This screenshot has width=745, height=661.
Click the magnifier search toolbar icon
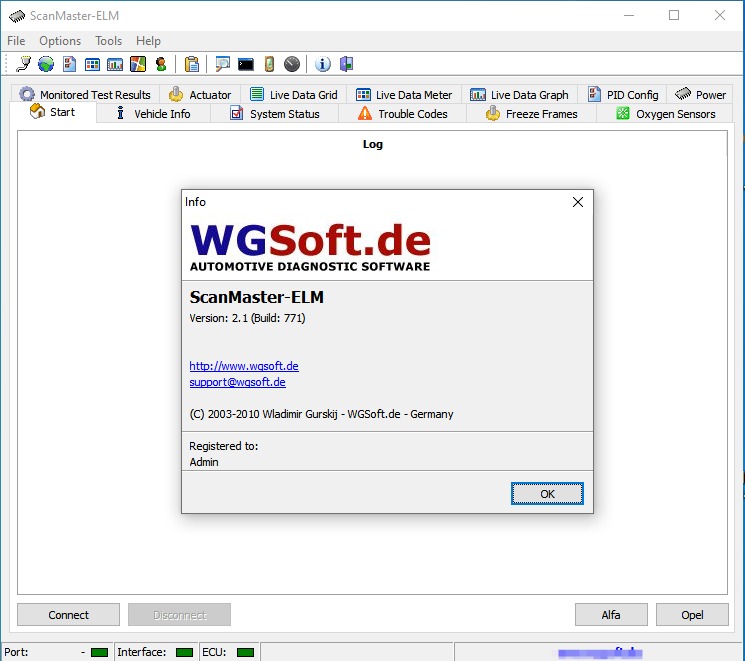[222, 64]
